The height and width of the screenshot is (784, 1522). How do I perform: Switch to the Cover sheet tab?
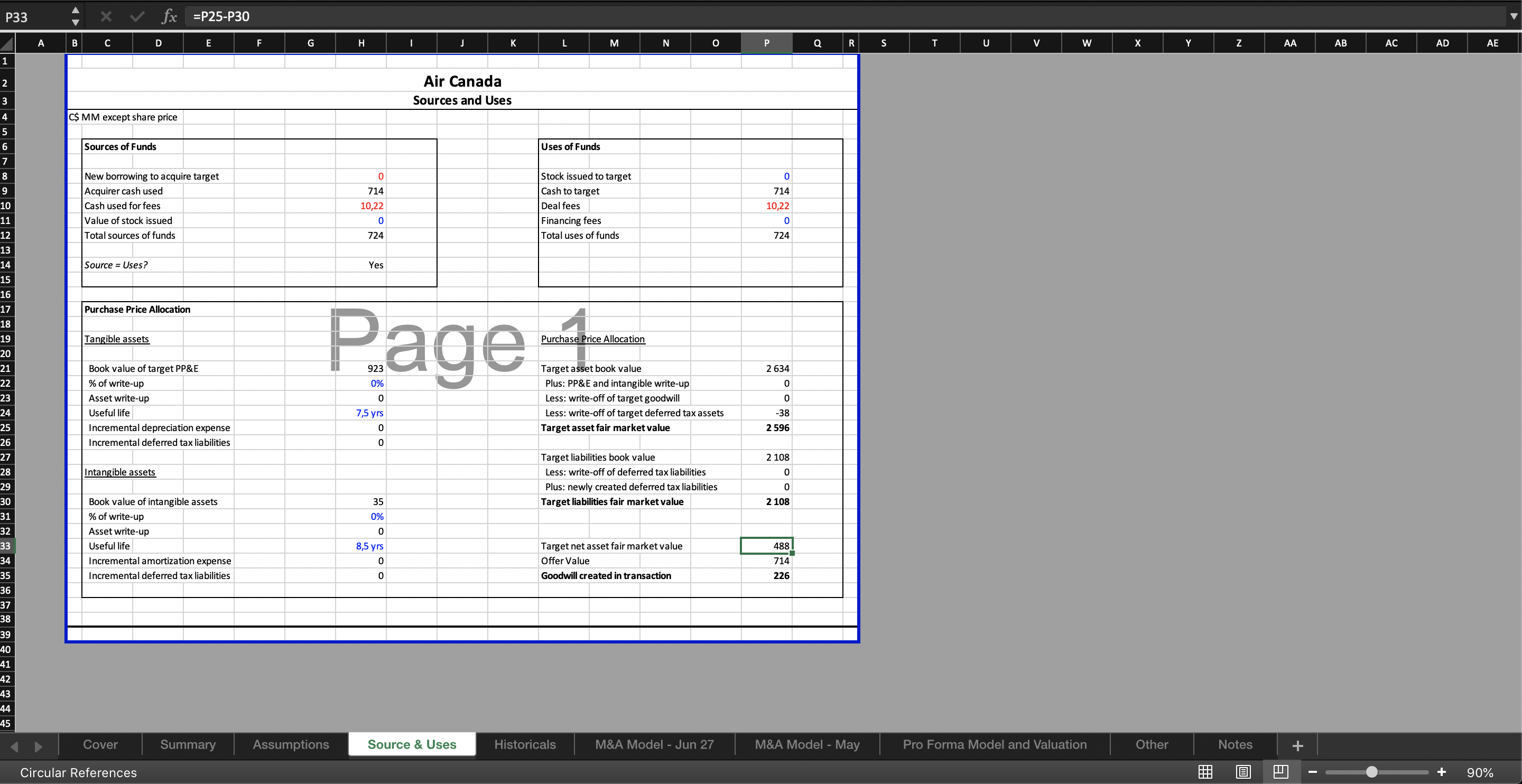100,744
